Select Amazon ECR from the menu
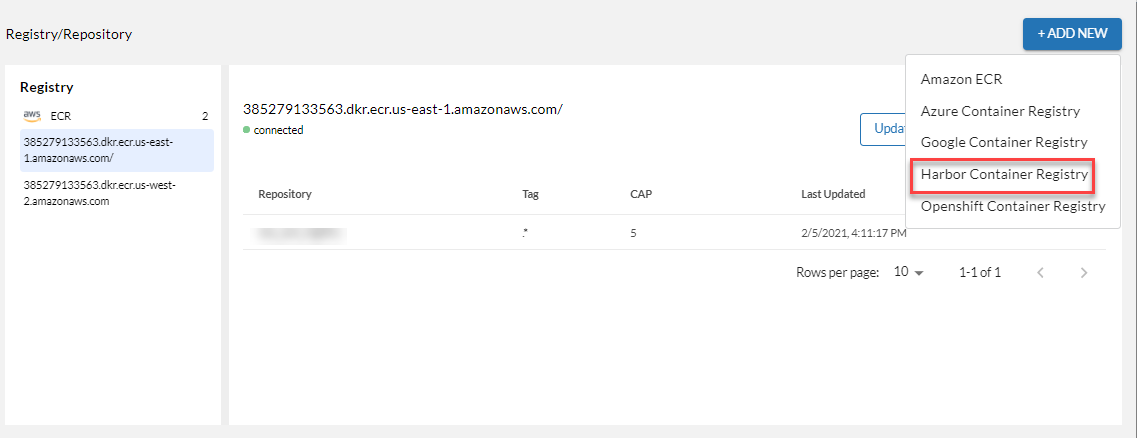Image resolution: width=1137 pixels, height=438 pixels. [x=961, y=79]
